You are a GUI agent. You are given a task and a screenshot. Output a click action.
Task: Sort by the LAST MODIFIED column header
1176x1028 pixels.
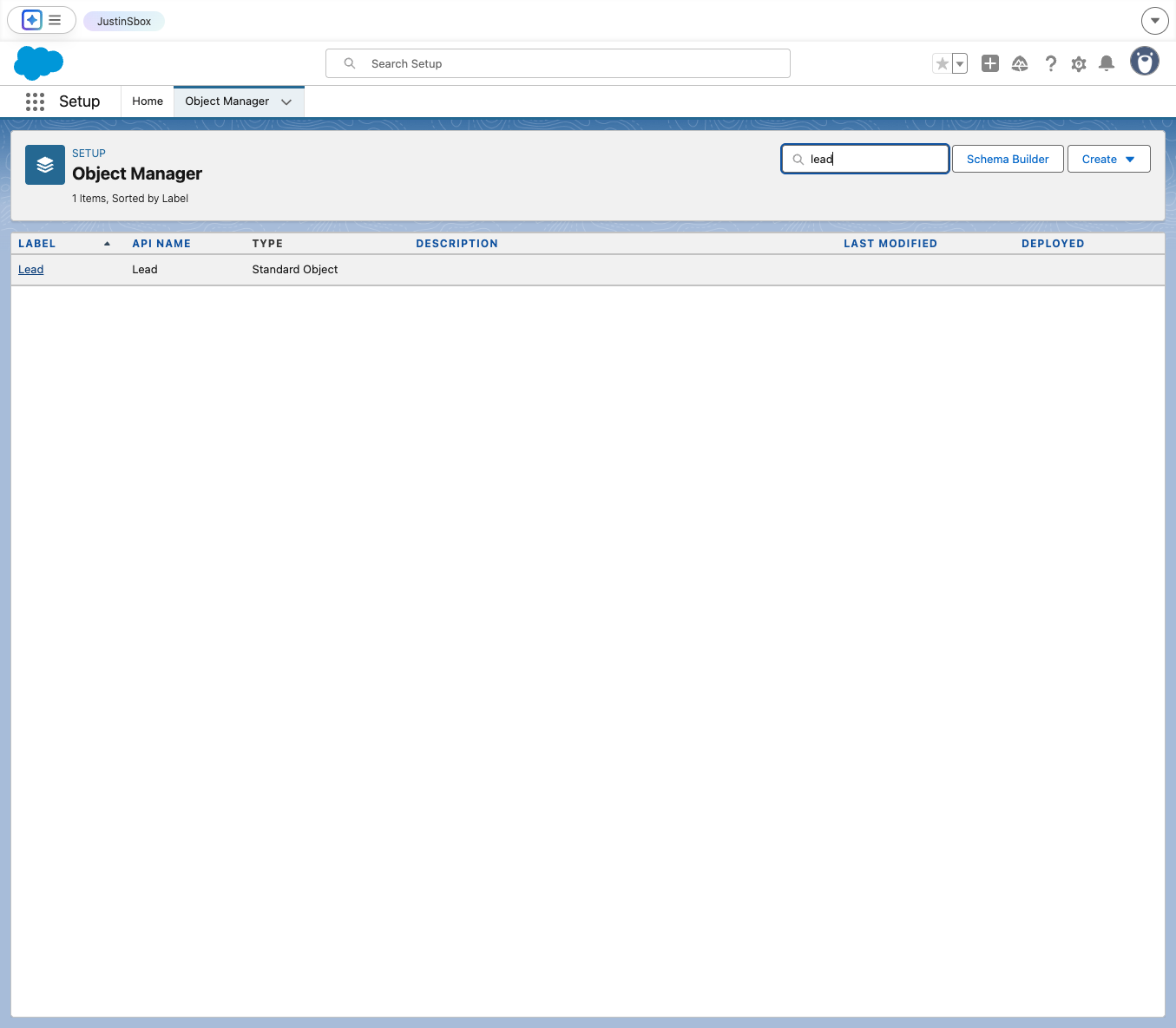890,244
